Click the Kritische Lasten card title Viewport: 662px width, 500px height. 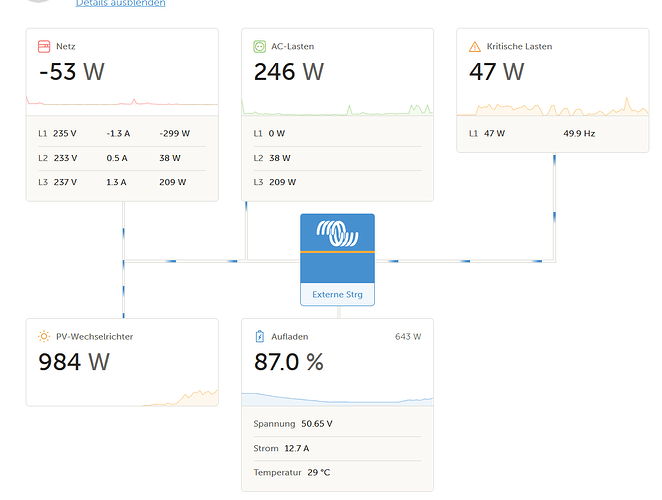[x=519, y=46]
